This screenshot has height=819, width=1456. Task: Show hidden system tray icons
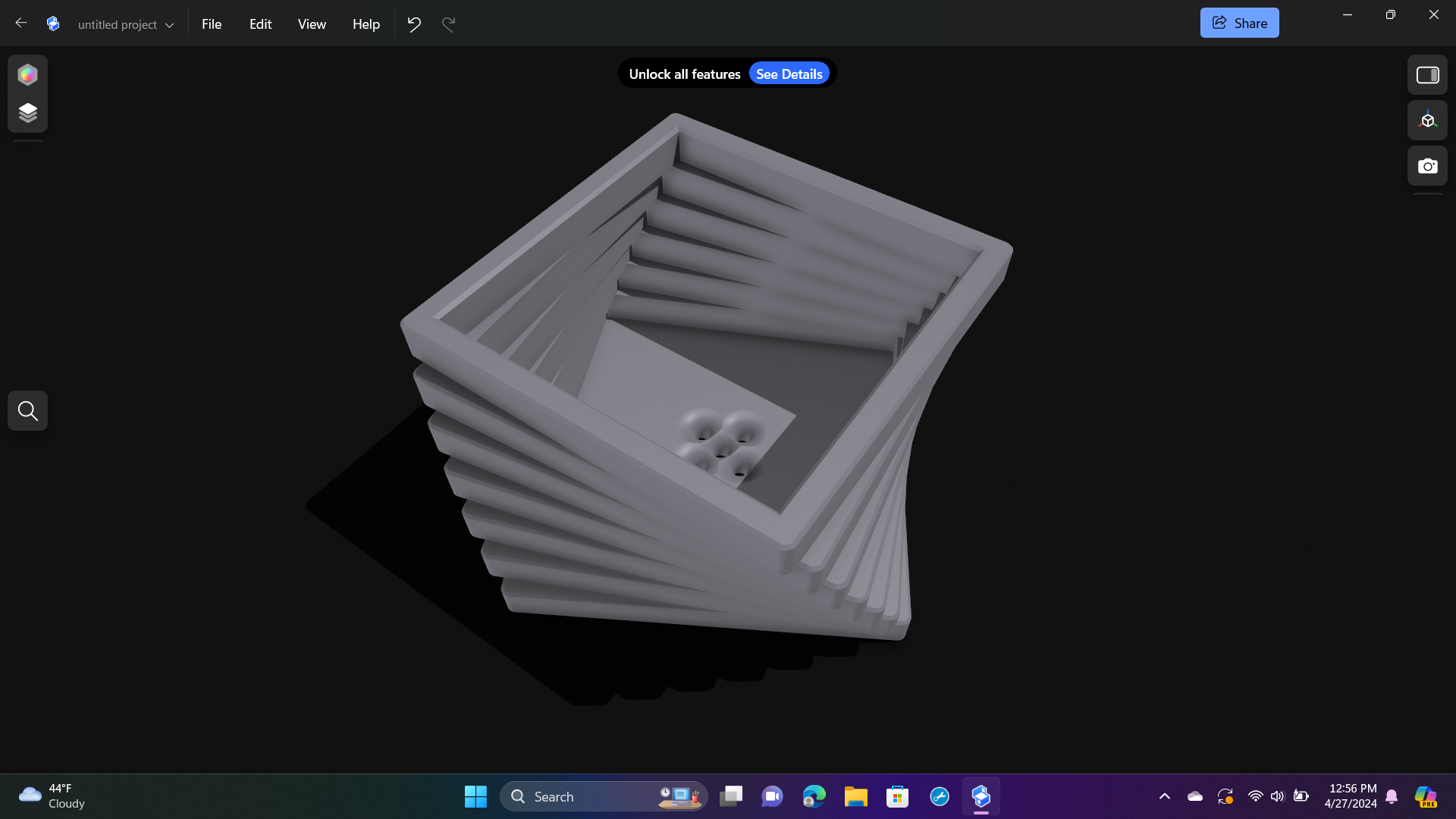click(x=1164, y=796)
